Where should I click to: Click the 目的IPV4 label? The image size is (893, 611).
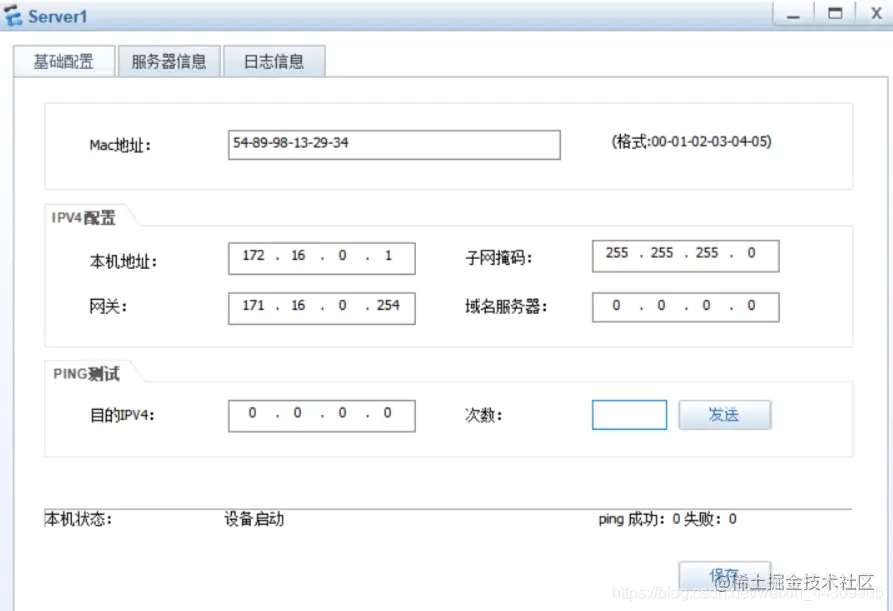pos(122,415)
